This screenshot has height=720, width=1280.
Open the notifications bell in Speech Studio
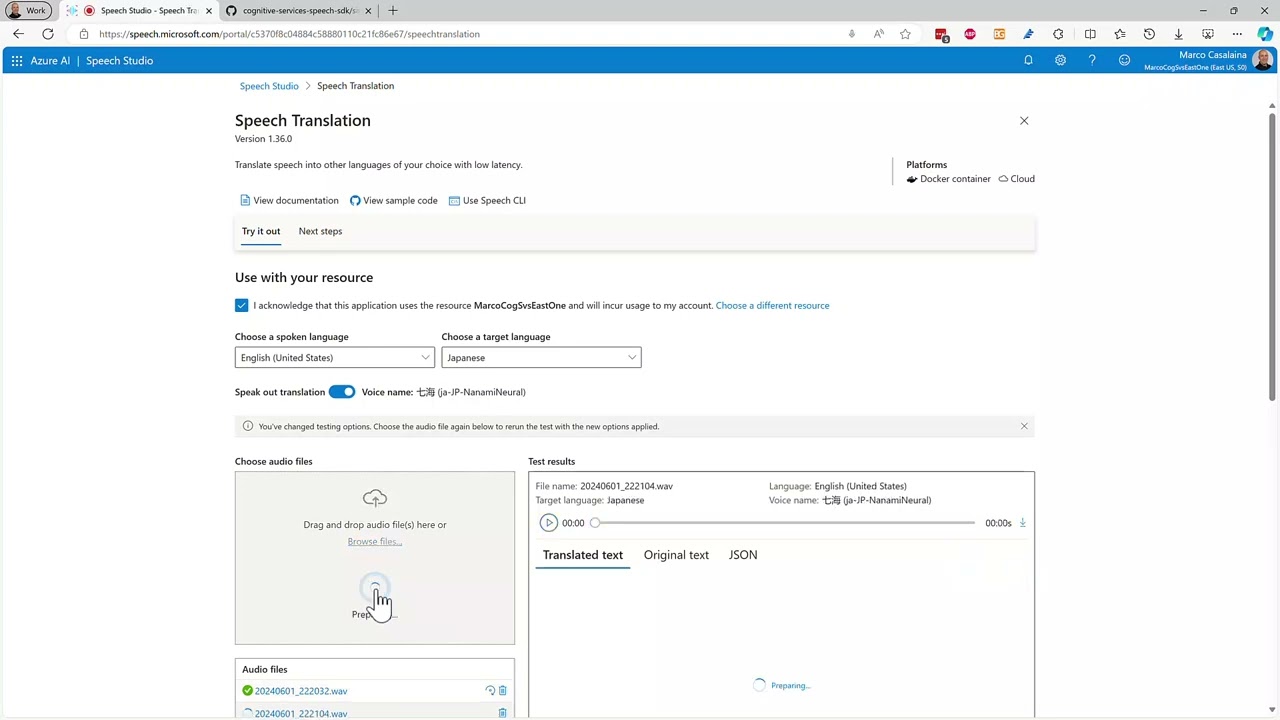[1028, 61]
